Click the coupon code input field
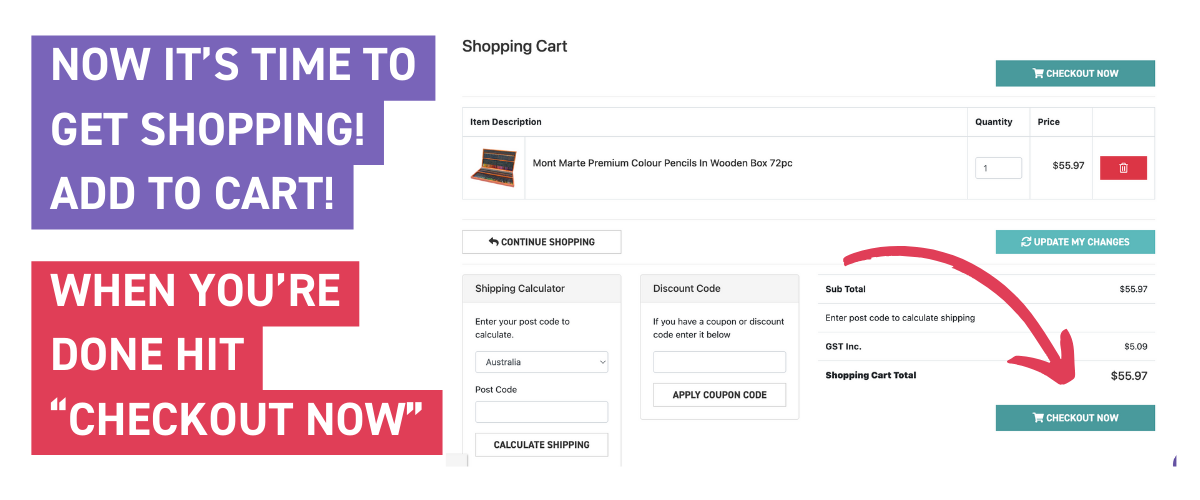Viewport: 1200px width, 500px height. pos(719,362)
